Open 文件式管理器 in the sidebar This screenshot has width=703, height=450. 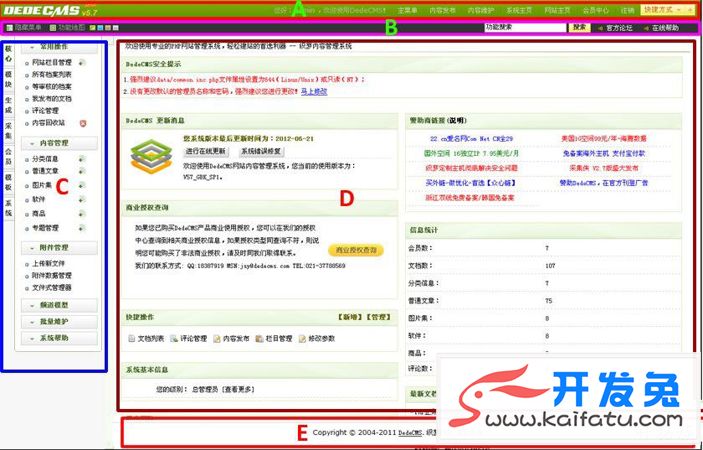click(52, 288)
